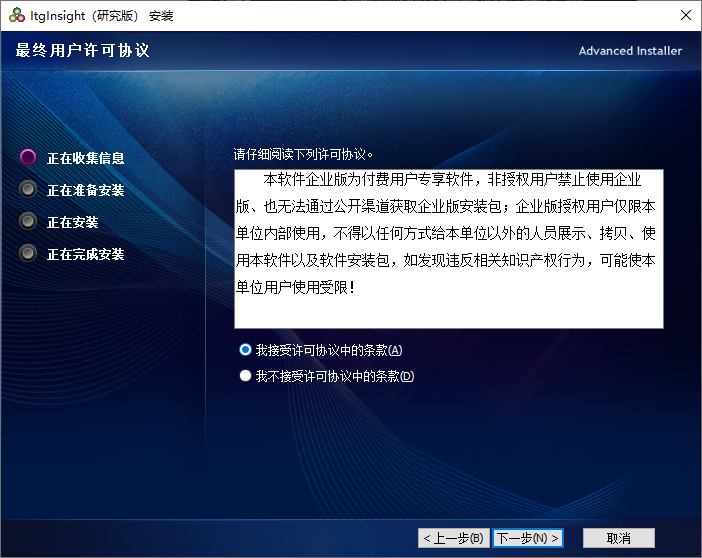
Task: Click inside the license agreement text box
Action: click(x=449, y=249)
